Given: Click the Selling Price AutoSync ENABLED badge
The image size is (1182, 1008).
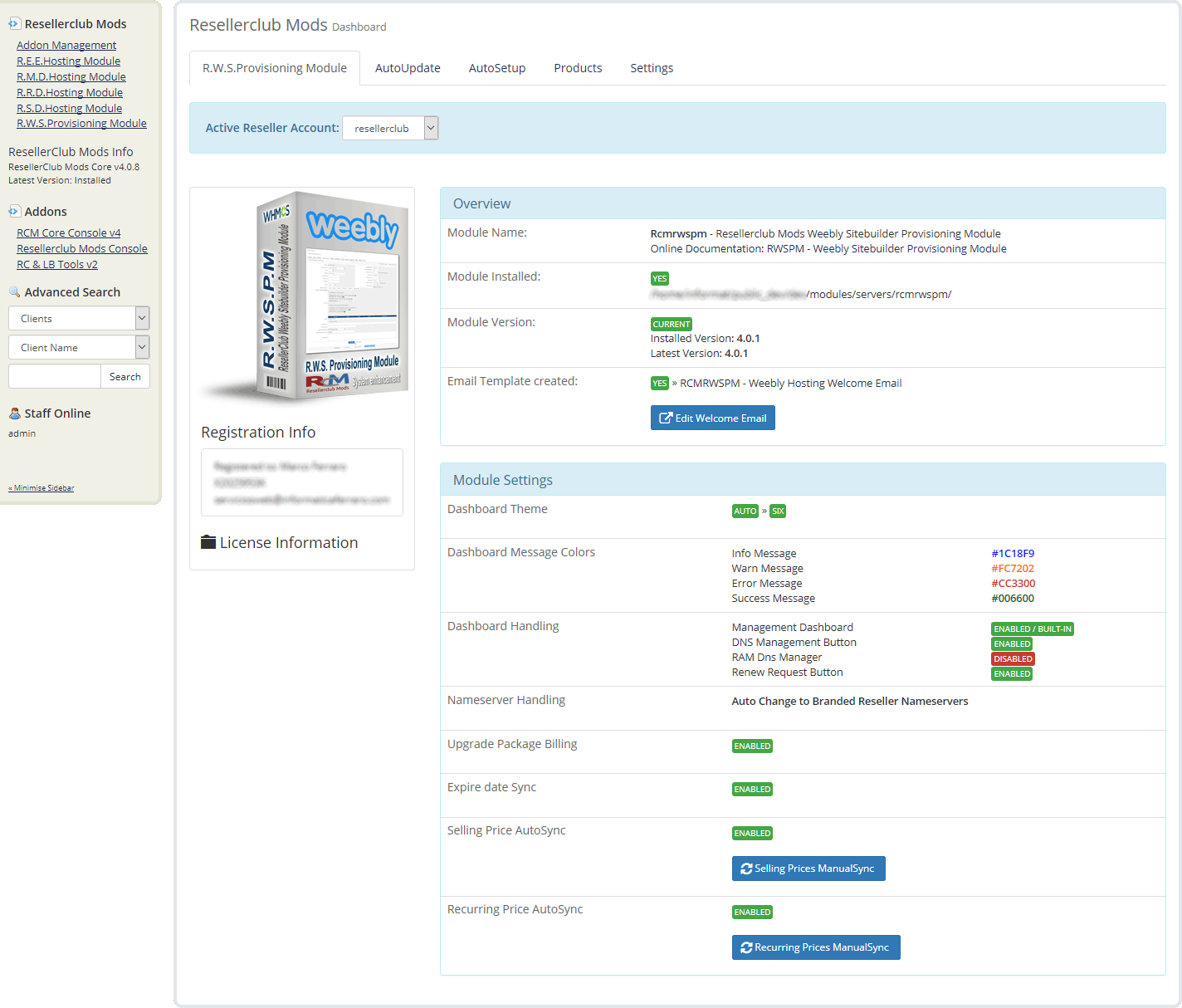Looking at the screenshot, I should click(752, 834).
